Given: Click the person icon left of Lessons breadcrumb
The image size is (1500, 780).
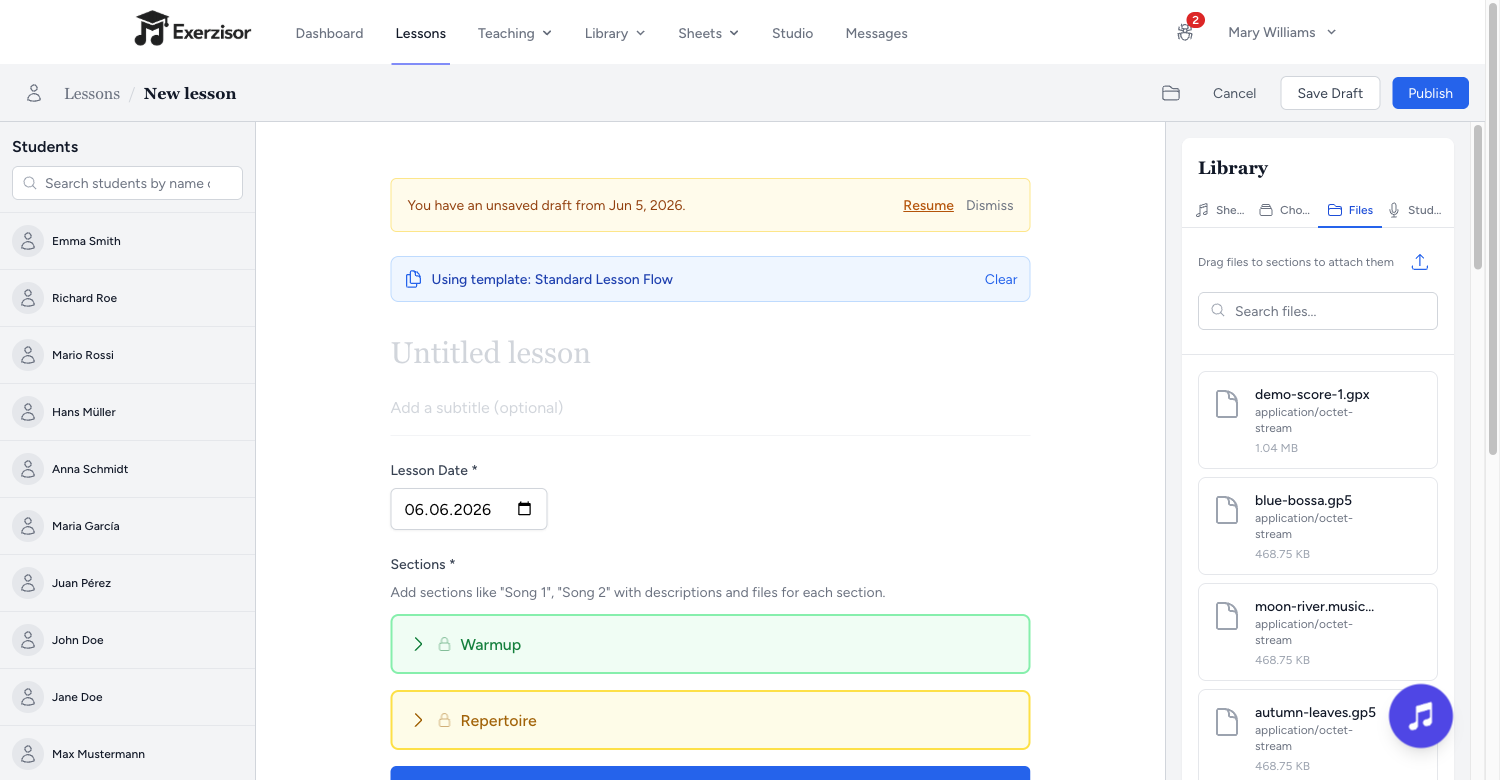Looking at the screenshot, I should pos(34,93).
